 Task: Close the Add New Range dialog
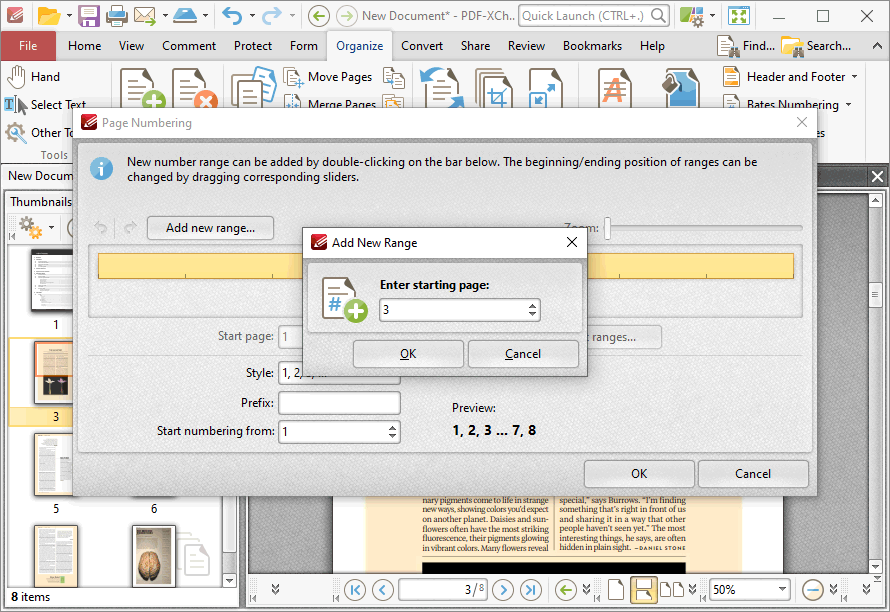coord(572,242)
